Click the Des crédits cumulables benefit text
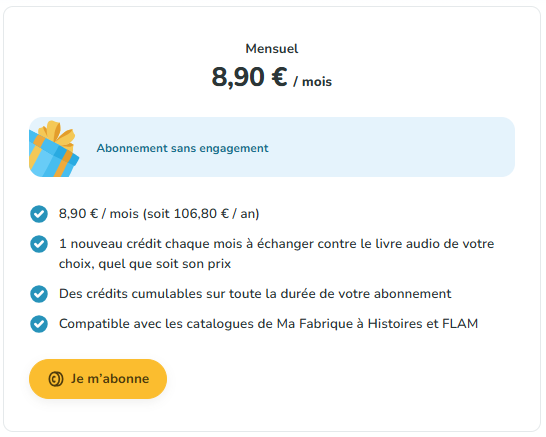The height and width of the screenshot is (437, 546). click(255, 294)
